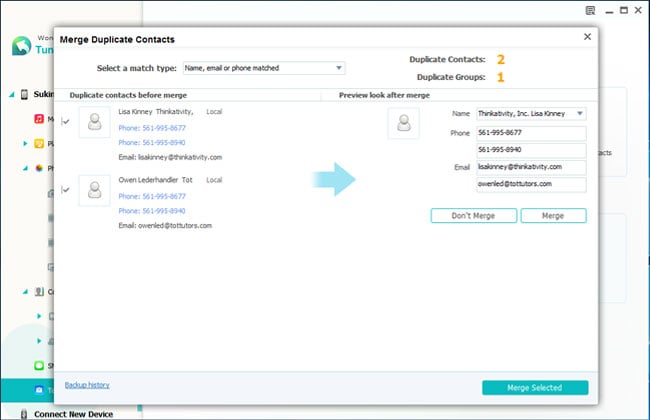Open the Contacts icon in sidebar
The width and height of the screenshot is (650, 420).
(x=39, y=292)
